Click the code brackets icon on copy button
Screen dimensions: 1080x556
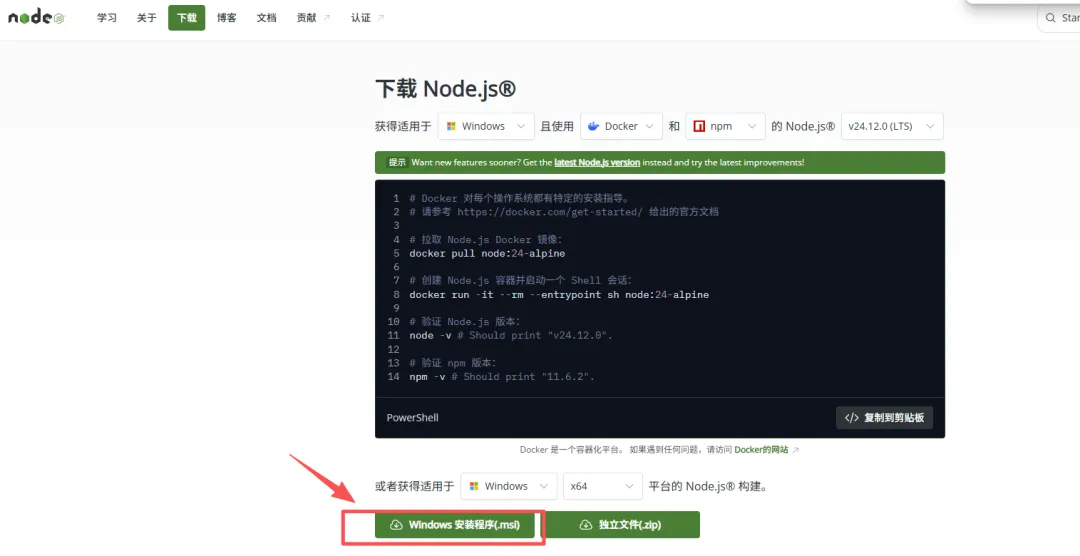coord(851,418)
